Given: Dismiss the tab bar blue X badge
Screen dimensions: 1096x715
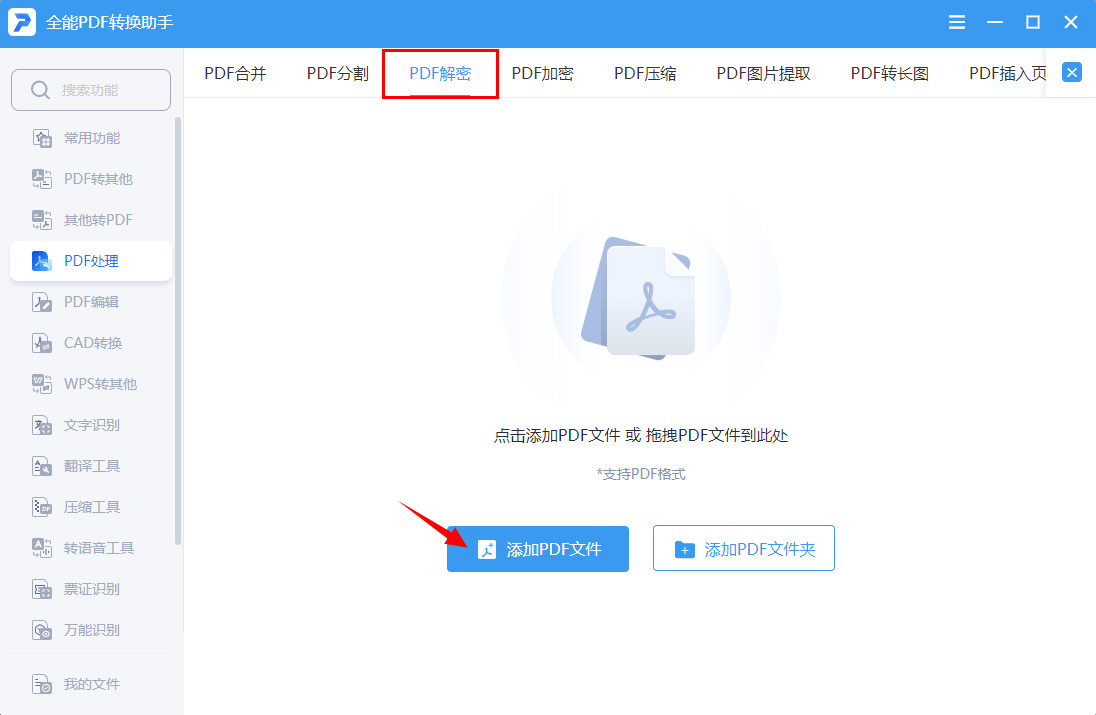Looking at the screenshot, I should tap(1071, 72).
